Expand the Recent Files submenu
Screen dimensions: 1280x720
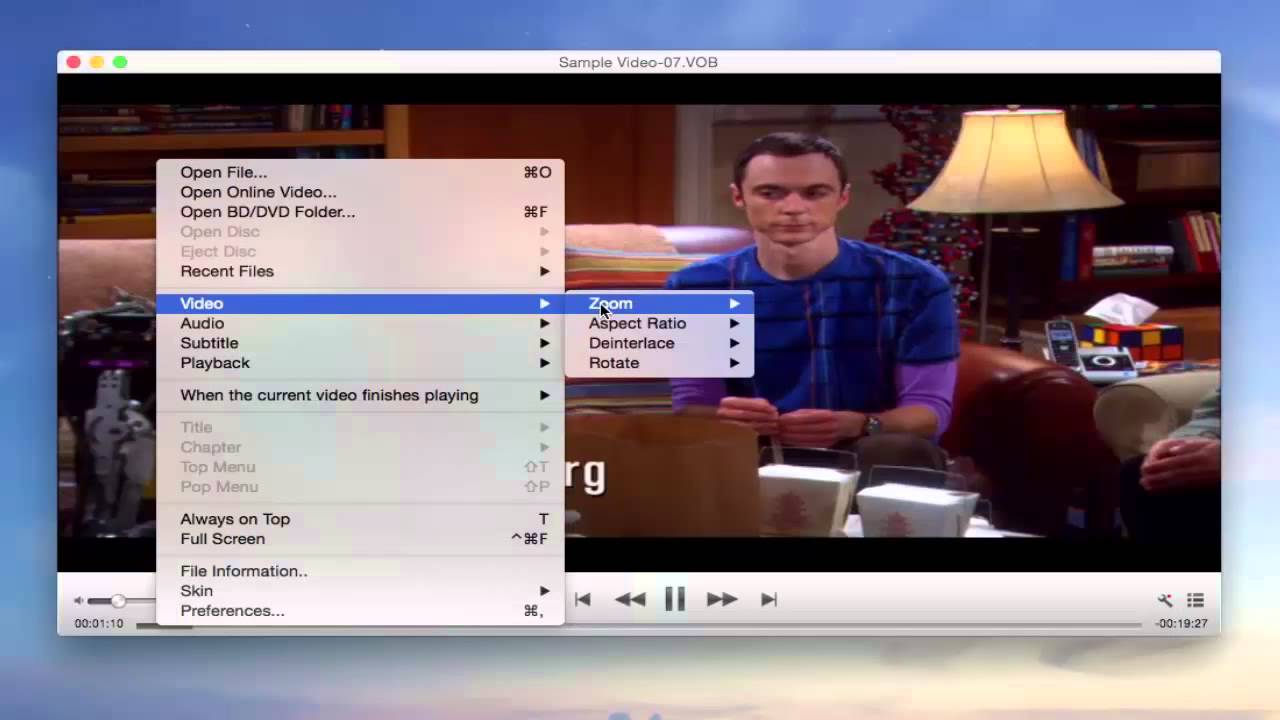(360, 271)
